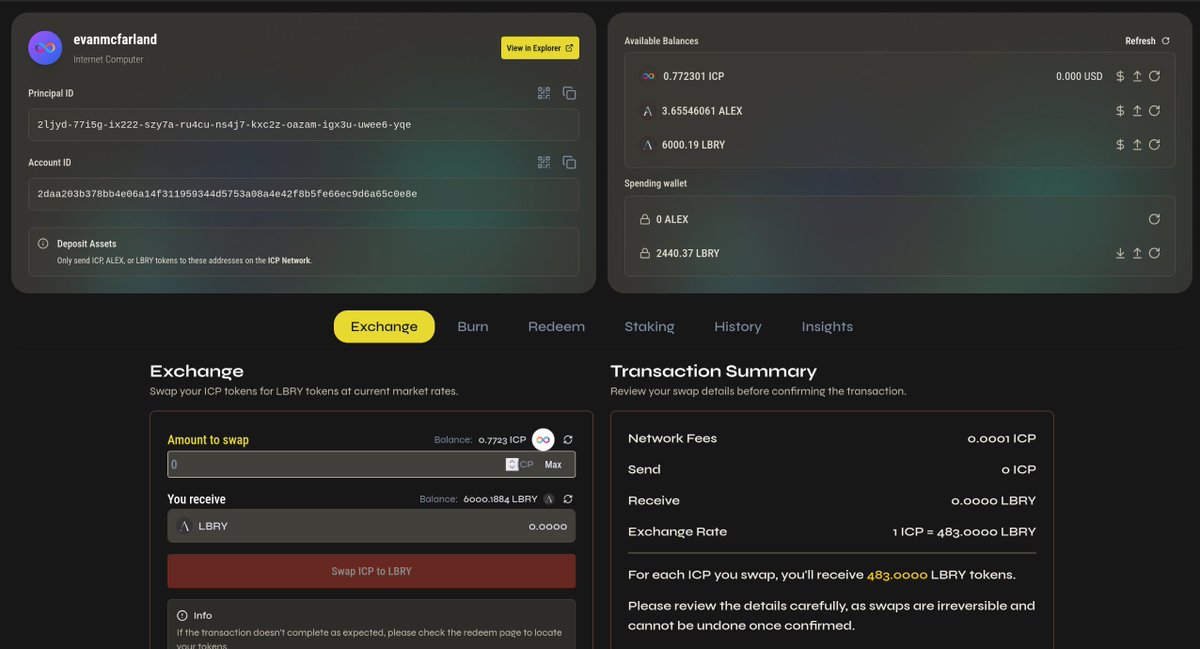Screen dimensions: 1200x649
Task: Click download arrow on 2440.37 LBRY row
Action: click(1120, 253)
